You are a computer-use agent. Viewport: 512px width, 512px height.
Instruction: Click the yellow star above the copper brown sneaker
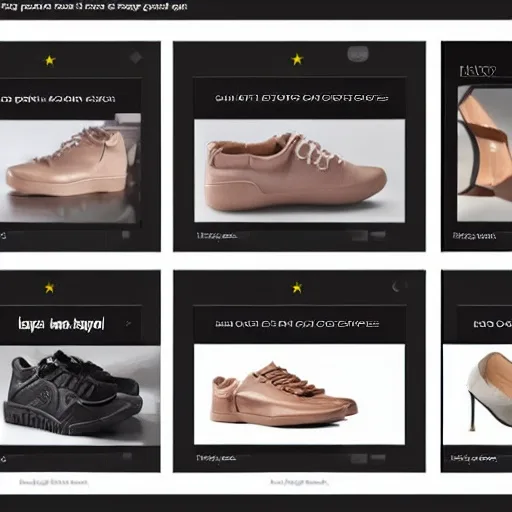point(297,287)
